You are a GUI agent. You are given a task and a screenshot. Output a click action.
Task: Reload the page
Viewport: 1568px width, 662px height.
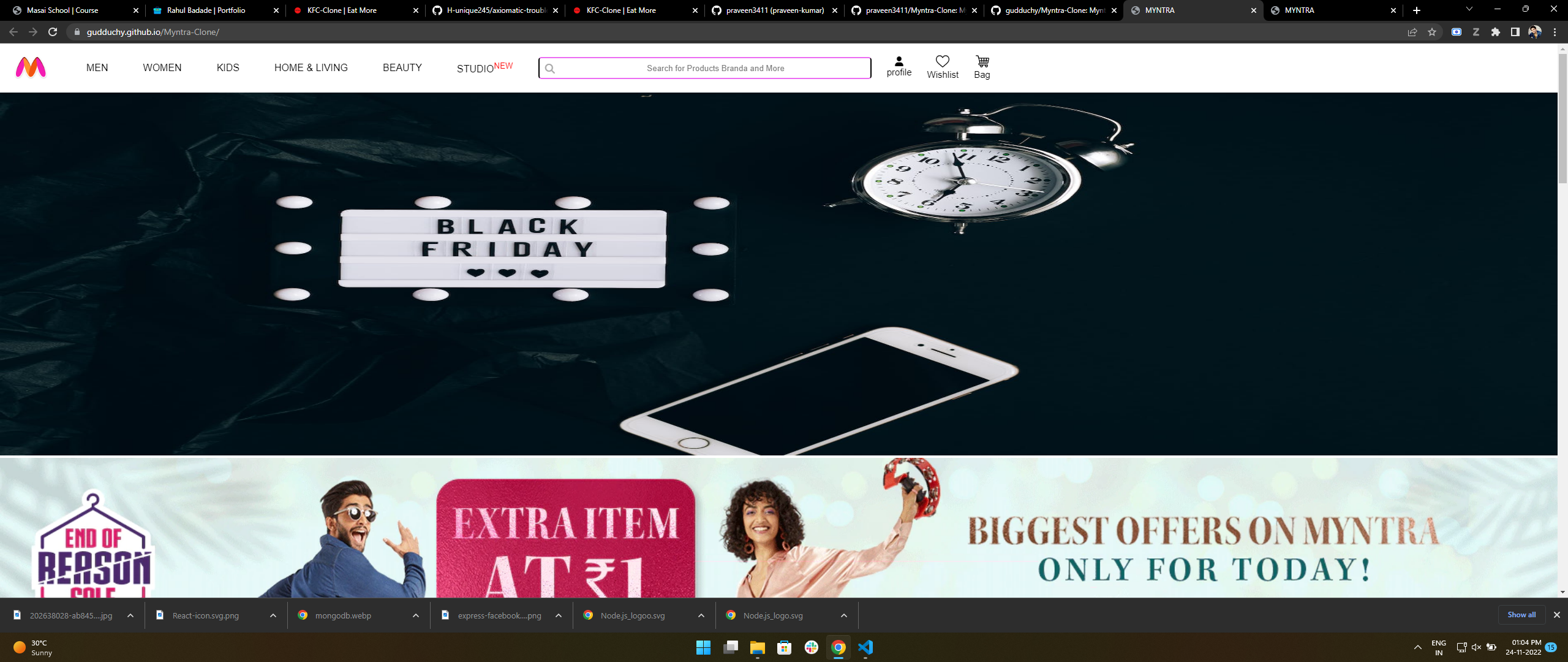[53, 32]
